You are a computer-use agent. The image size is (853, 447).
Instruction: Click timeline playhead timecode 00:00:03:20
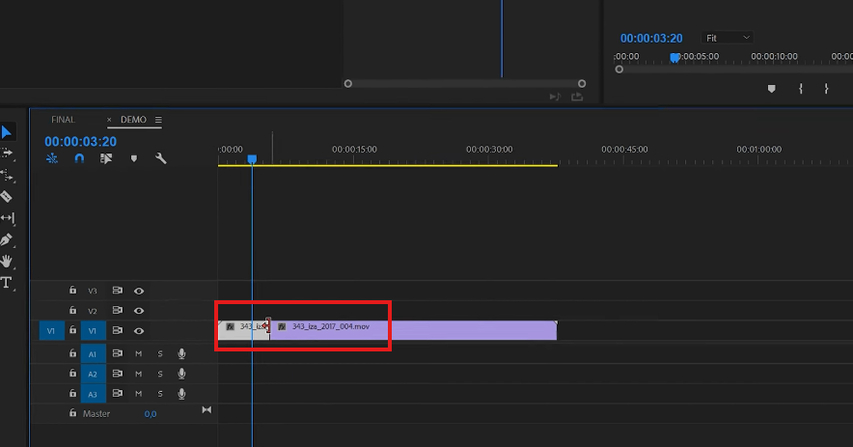point(81,141)
